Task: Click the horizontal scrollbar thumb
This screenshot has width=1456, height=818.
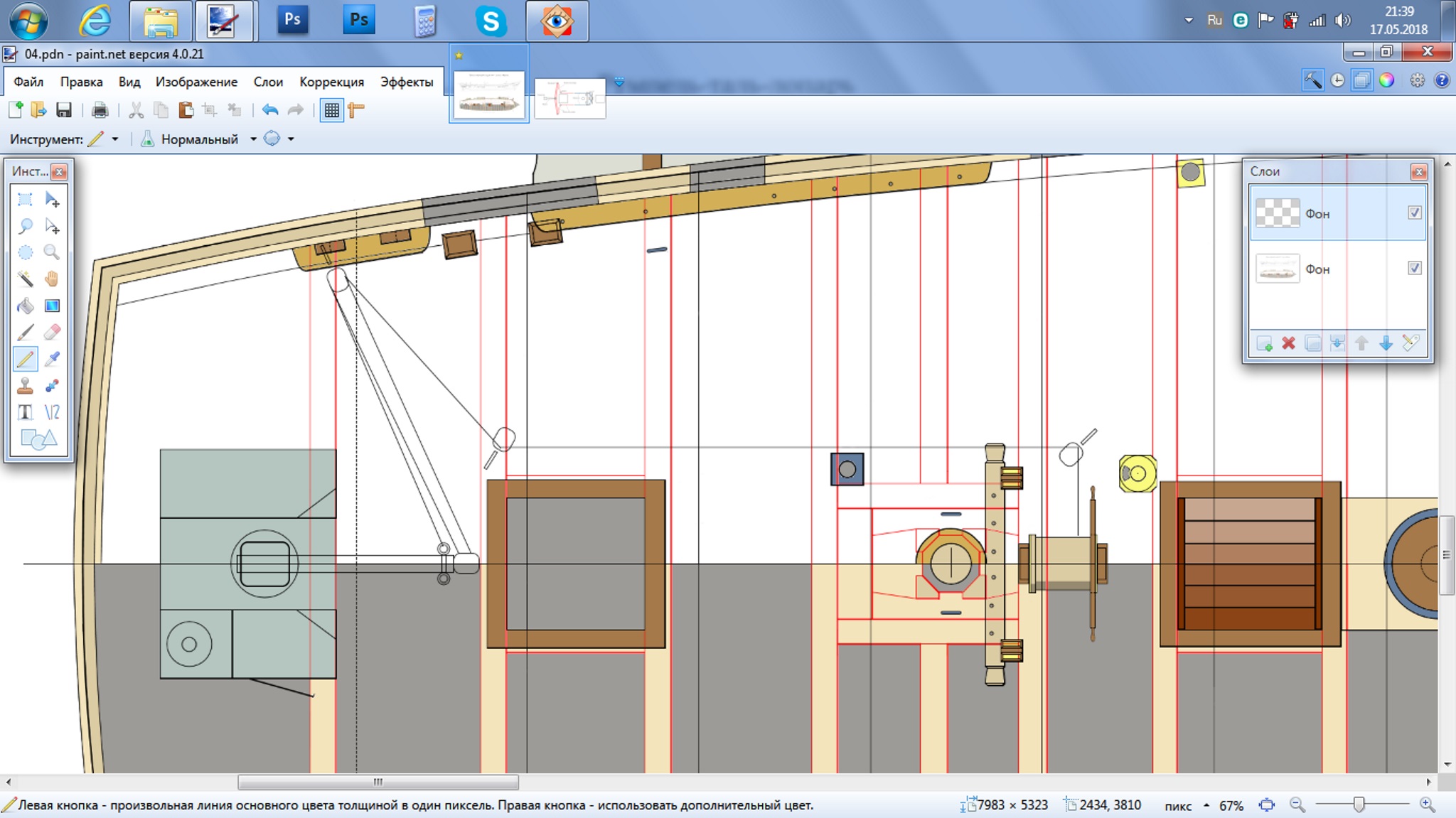Action: [378, 782]
